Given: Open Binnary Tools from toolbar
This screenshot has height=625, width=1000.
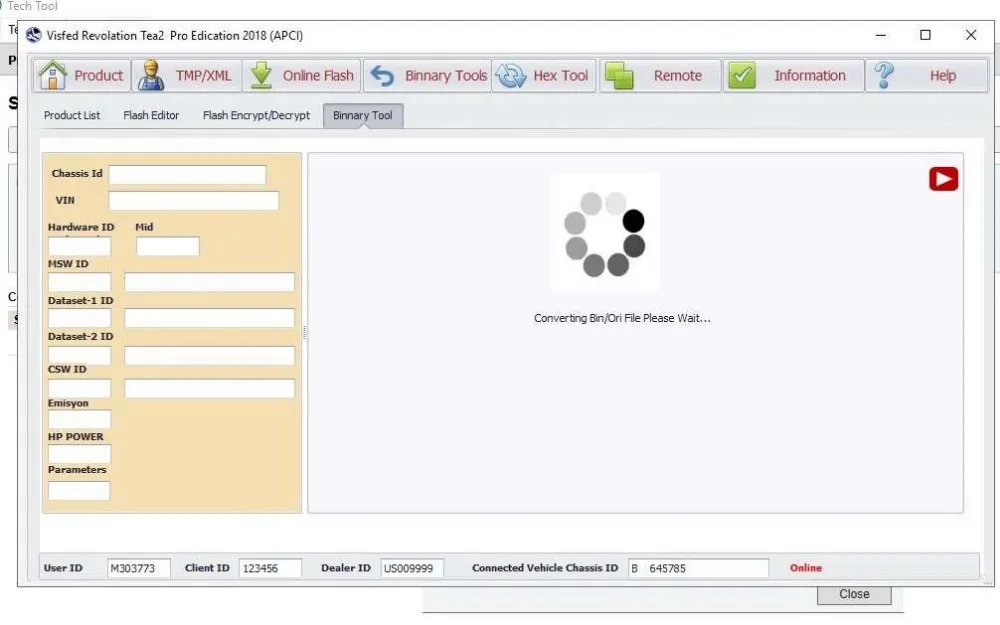Looking at the screenshot, I should [427, 75].
